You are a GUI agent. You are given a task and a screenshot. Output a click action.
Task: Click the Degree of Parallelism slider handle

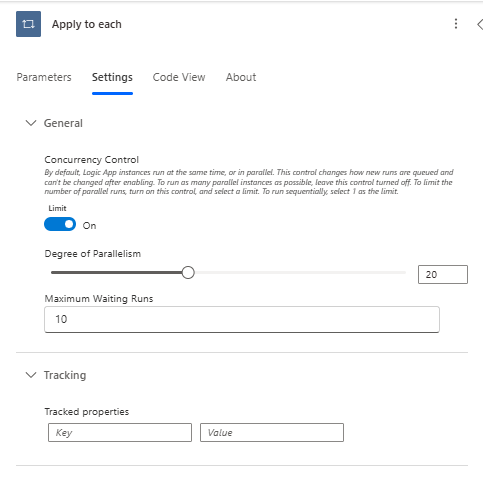188,272
